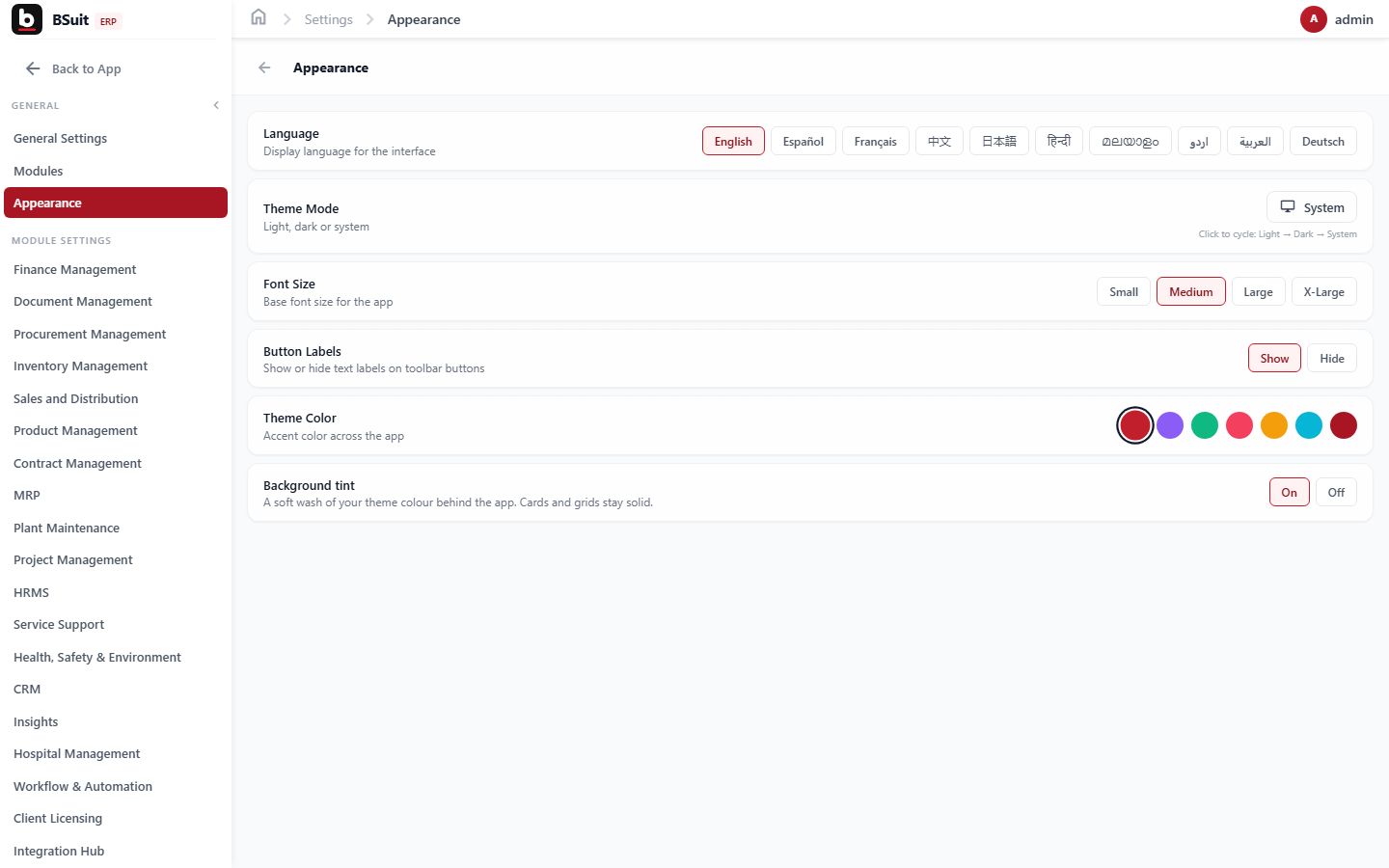Hide button labels
Viewport: 1389px width, 868px height.
pos(1332,358)
